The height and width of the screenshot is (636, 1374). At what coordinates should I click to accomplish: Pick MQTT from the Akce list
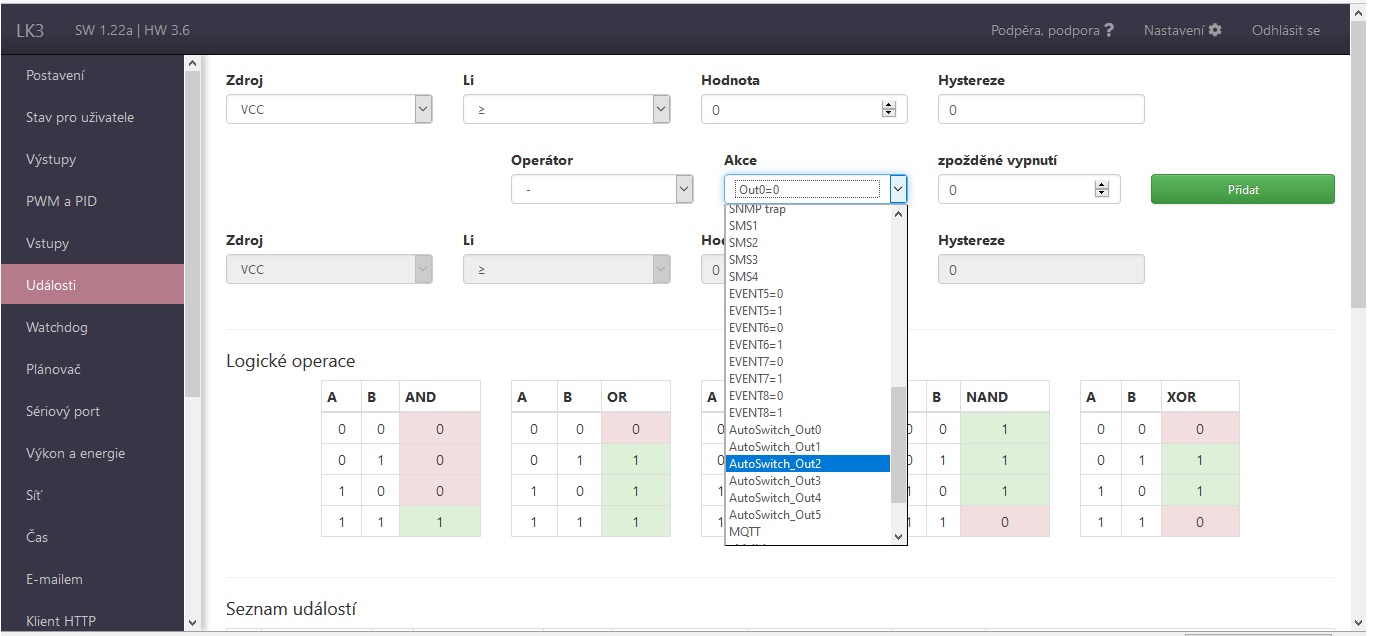coord(745,532)
